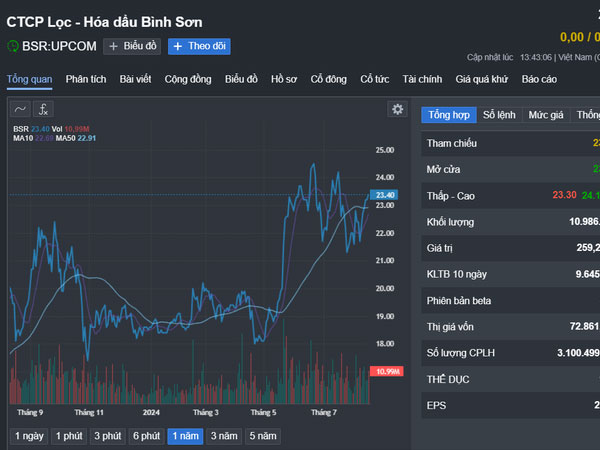
Task: Select the 3 phút timeframe
Action: pyautogui.click(x=108, y=436)
